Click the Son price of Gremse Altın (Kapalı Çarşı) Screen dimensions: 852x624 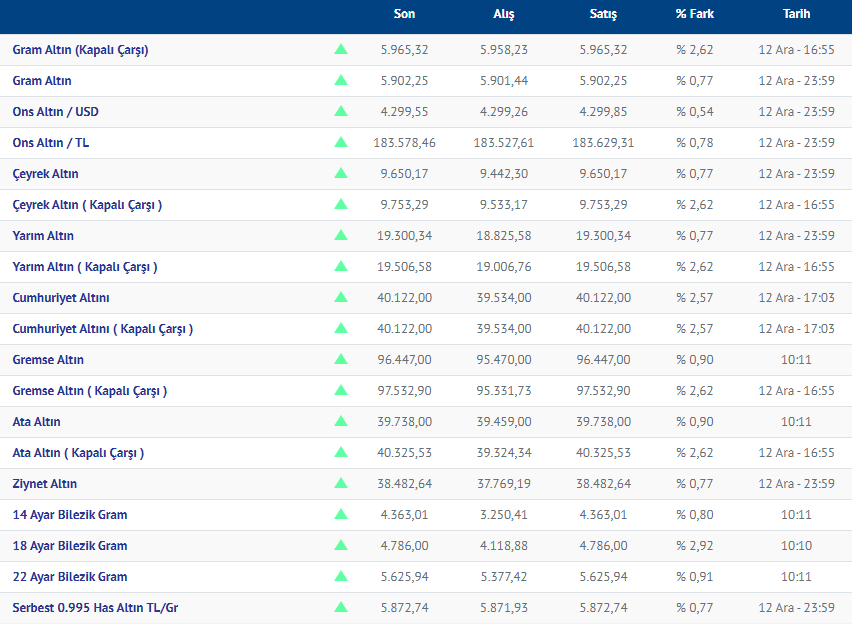406,391
